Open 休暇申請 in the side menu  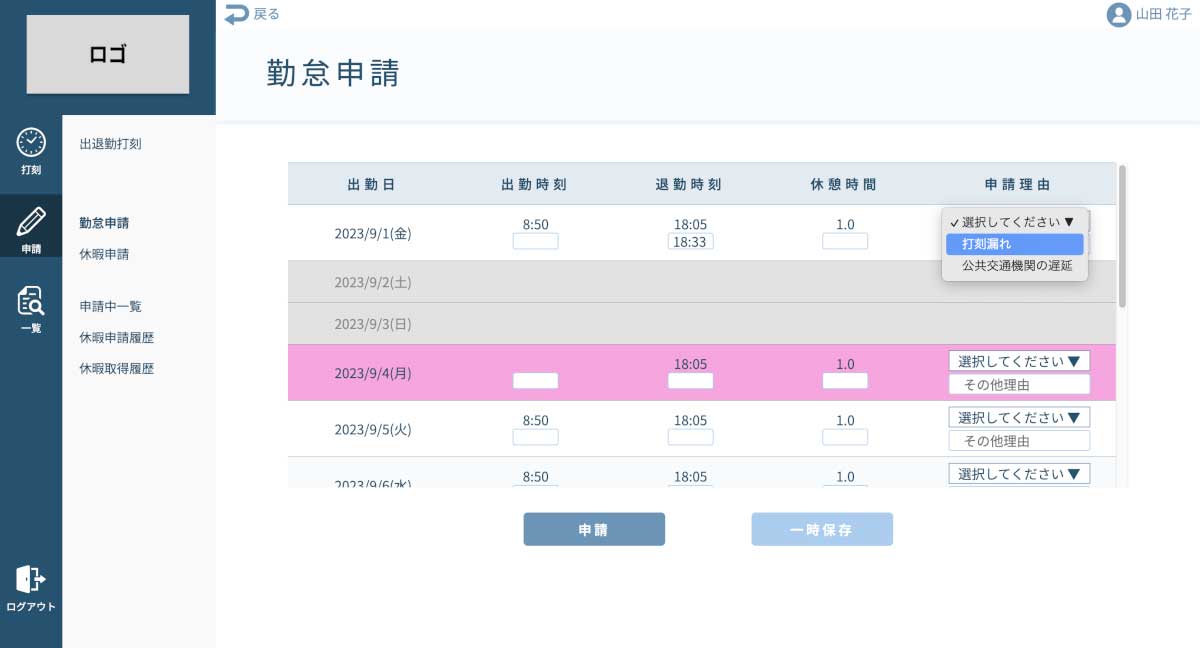[104, 254]
